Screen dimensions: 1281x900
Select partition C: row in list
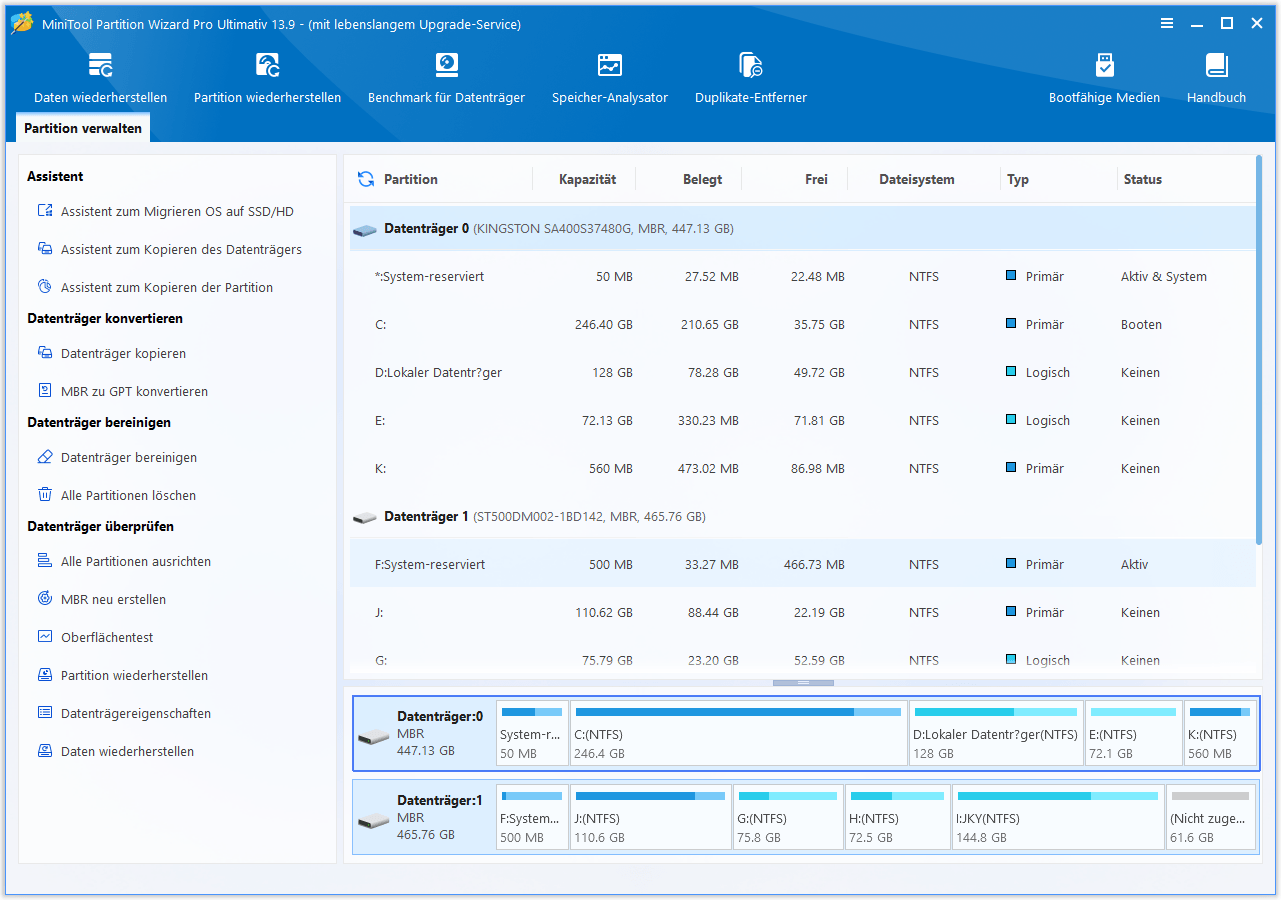803,324
